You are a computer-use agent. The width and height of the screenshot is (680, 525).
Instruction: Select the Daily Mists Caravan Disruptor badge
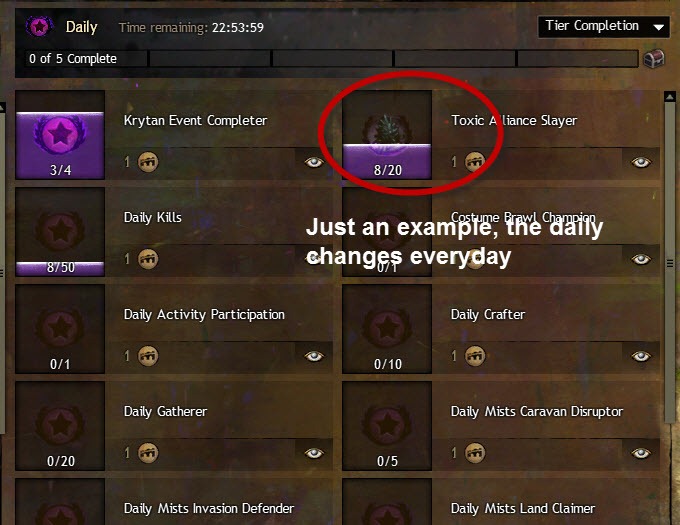point(387,426)
